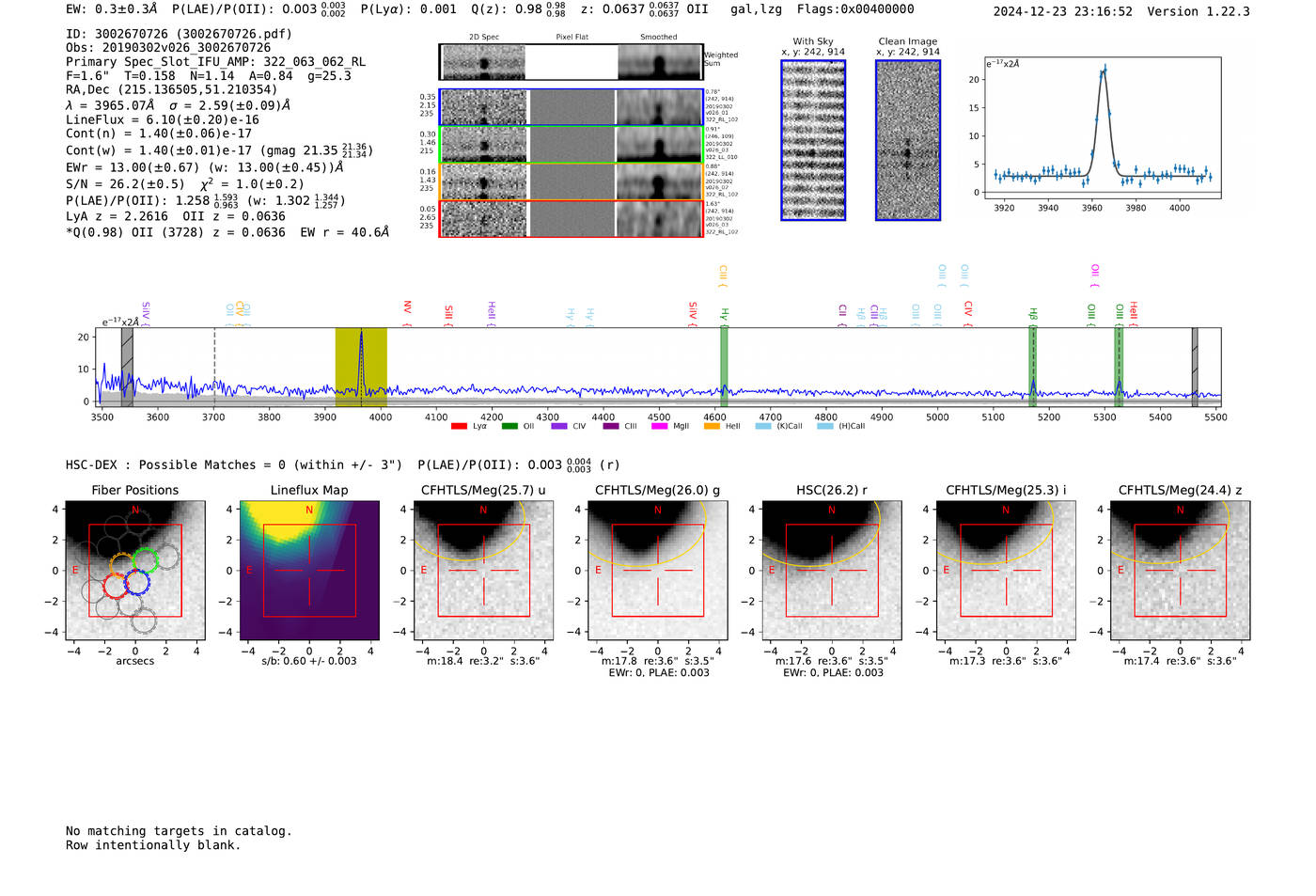The image size is (1316, 896).
Task: Select the blue-bordered 2D spectrum row
Action: click(x=571, y=107)
